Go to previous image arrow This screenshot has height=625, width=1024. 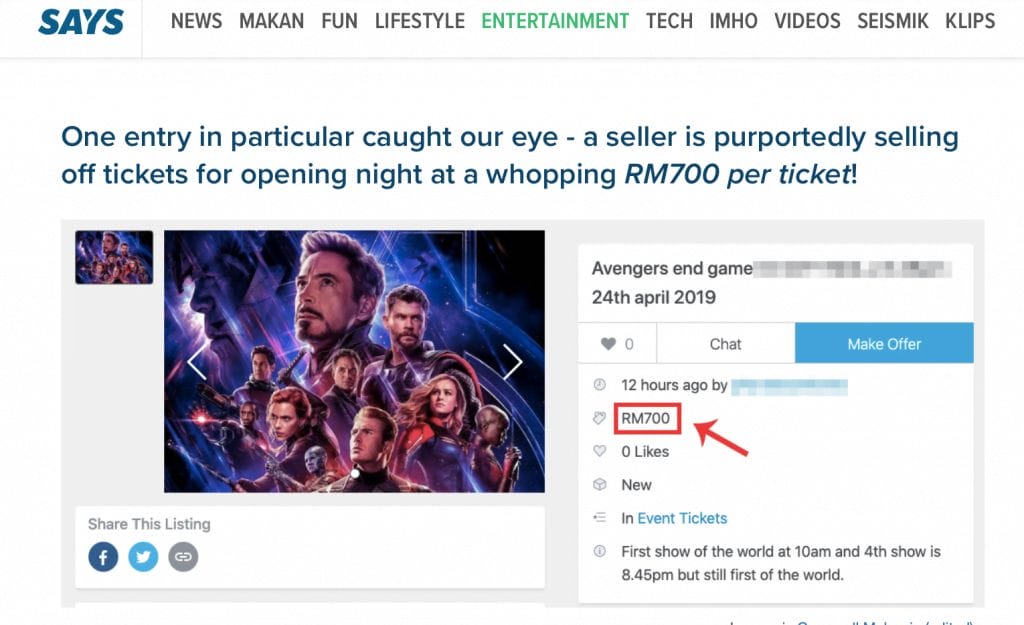(197, 362)
